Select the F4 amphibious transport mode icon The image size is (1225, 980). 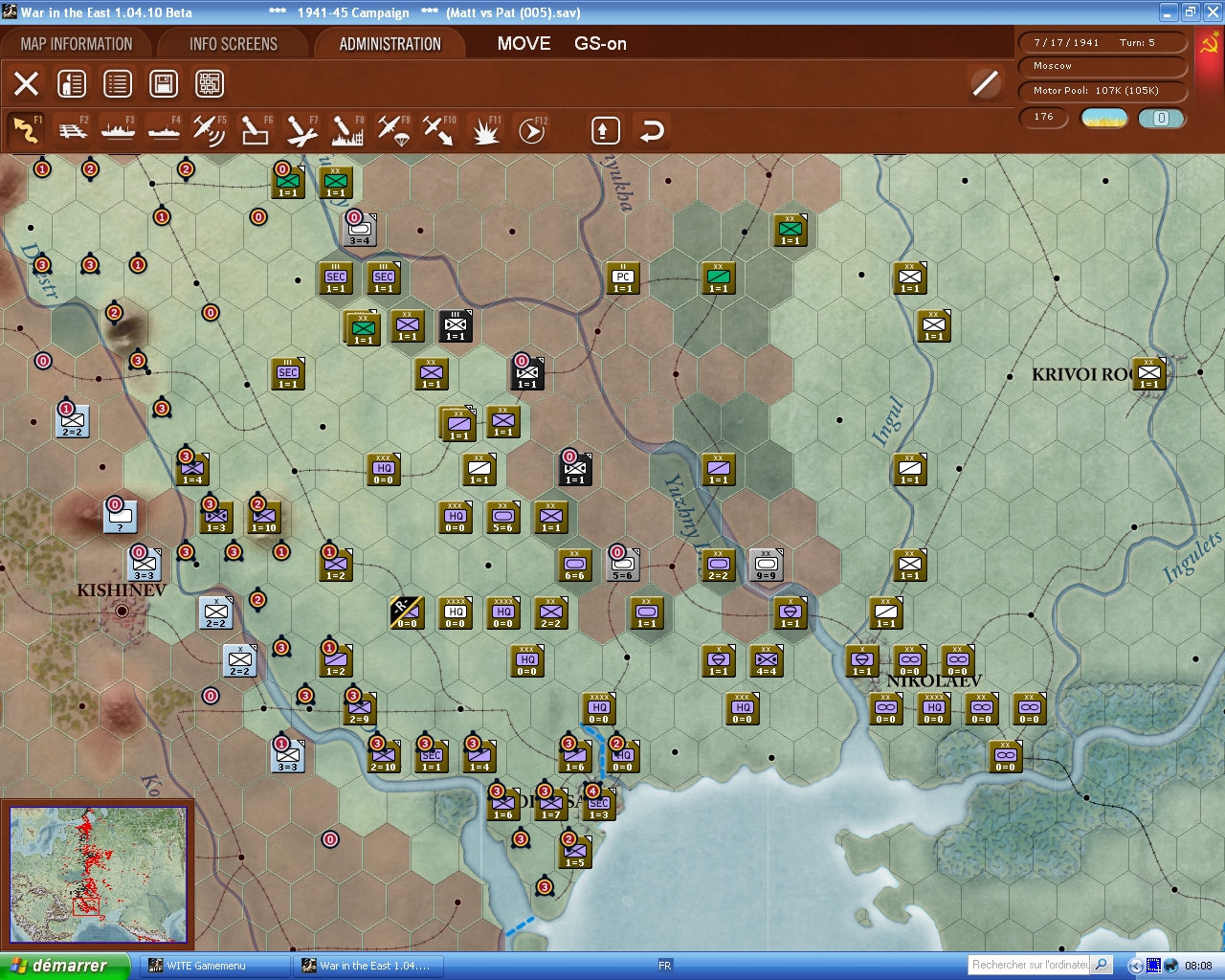click(165, 130)
